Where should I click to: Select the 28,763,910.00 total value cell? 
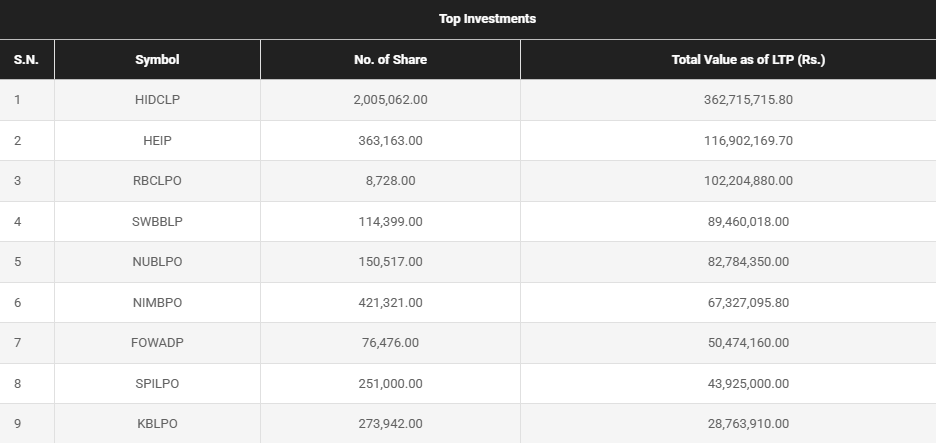748,423
